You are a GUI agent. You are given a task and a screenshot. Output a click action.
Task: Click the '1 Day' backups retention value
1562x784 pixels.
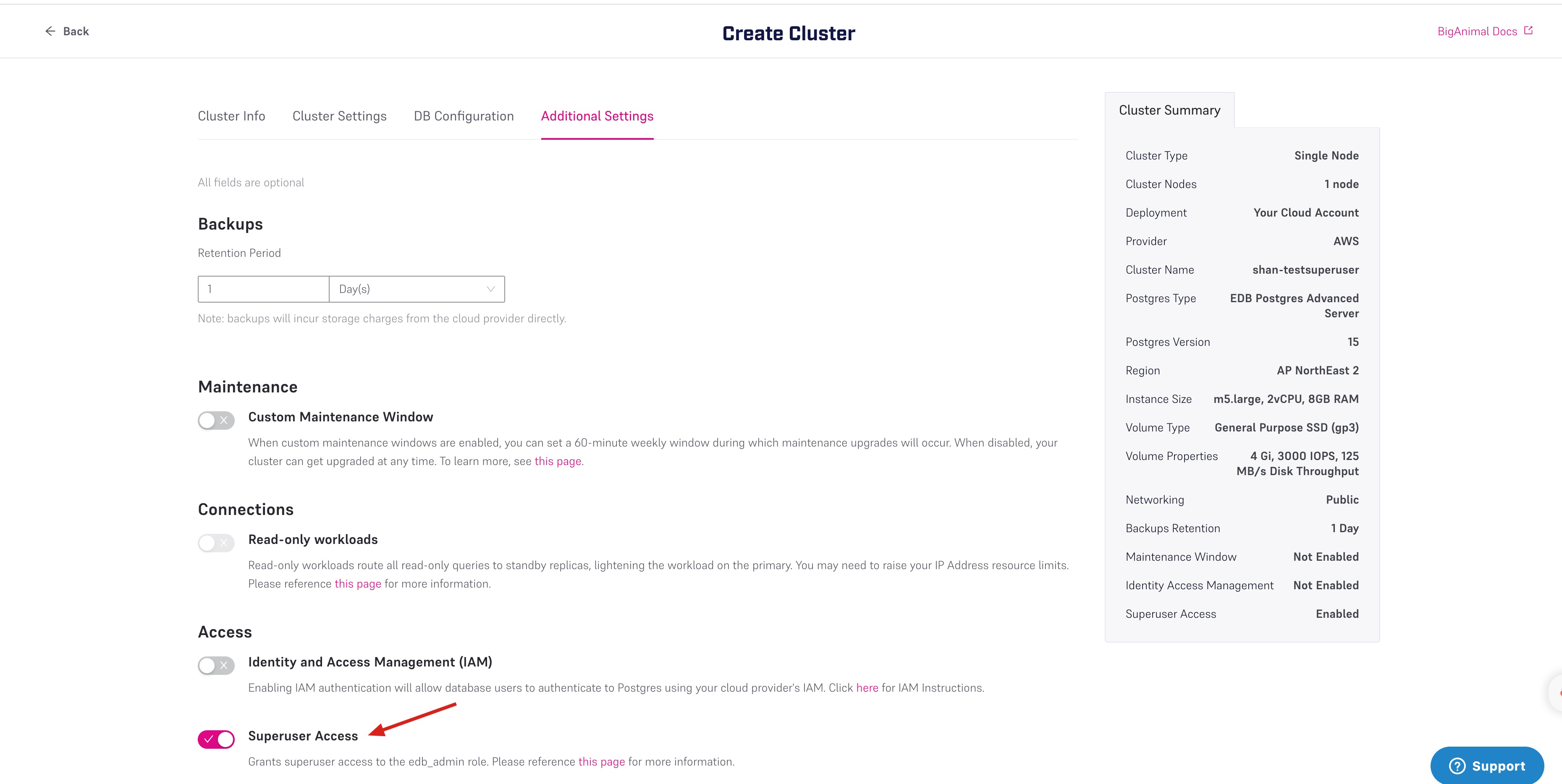click(1344, 528)
